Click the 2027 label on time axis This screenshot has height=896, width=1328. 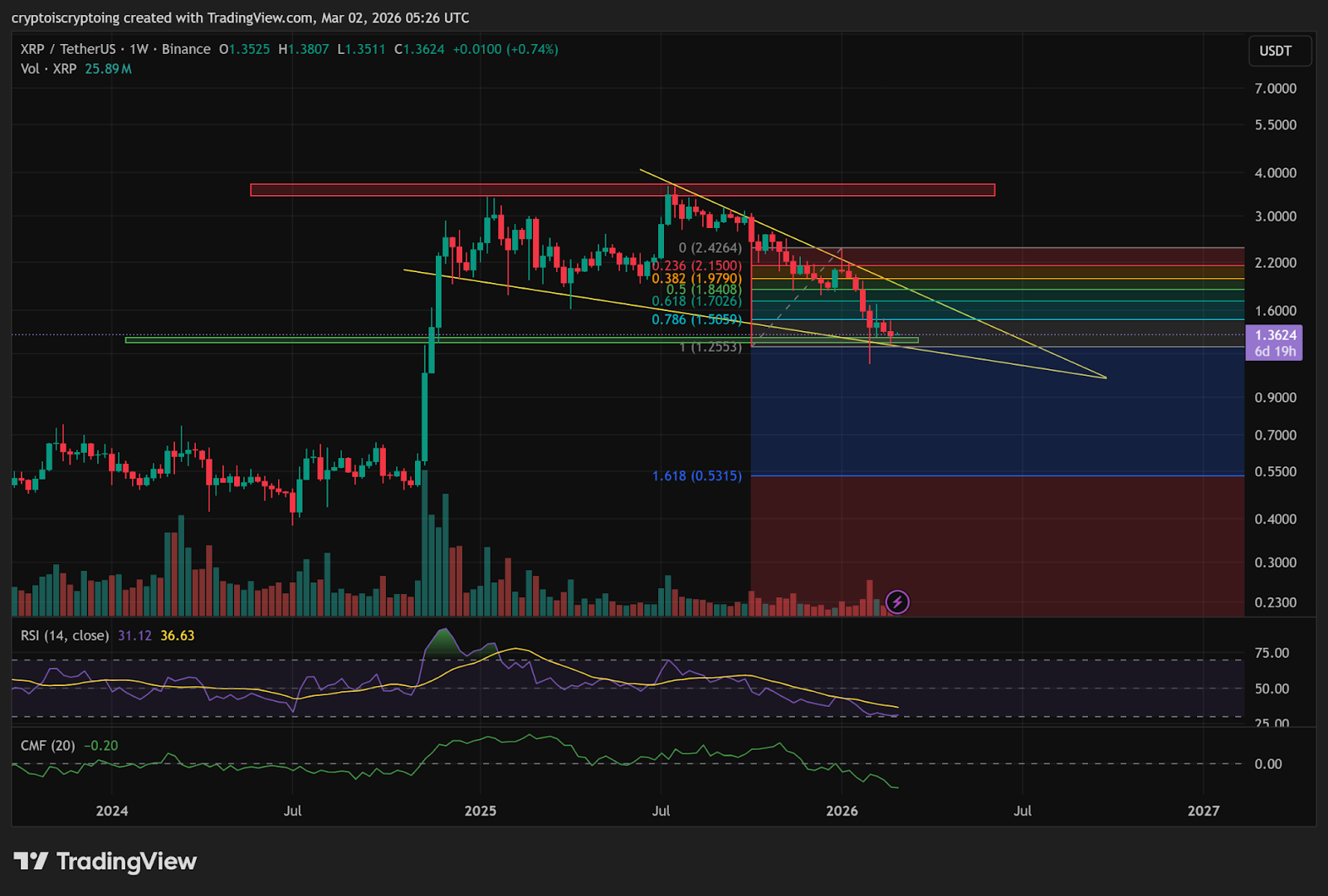click(1203, 811)
